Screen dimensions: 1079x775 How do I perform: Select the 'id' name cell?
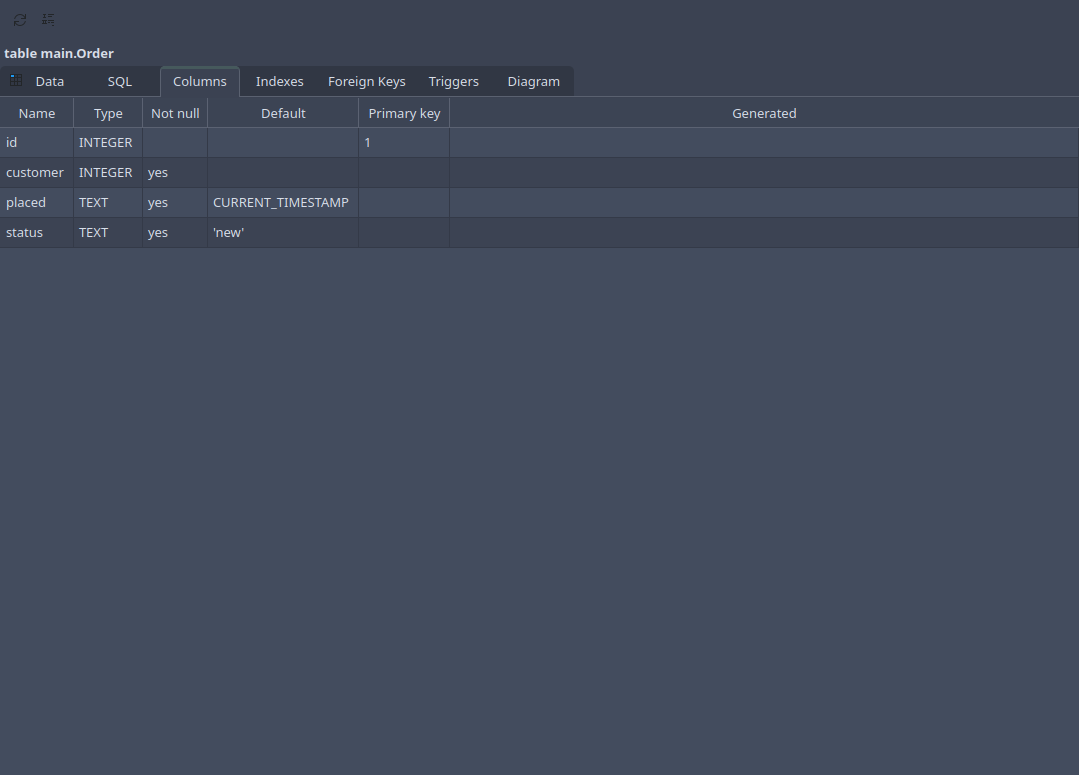(x=36, y=142)
